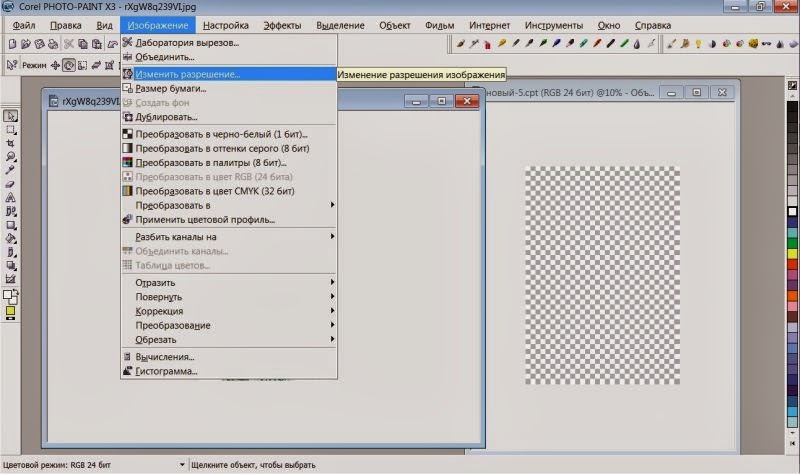Choose Лаборатория вырезов menu item
This screenshot has height=474, width=800.
click(x=229, y=43)
